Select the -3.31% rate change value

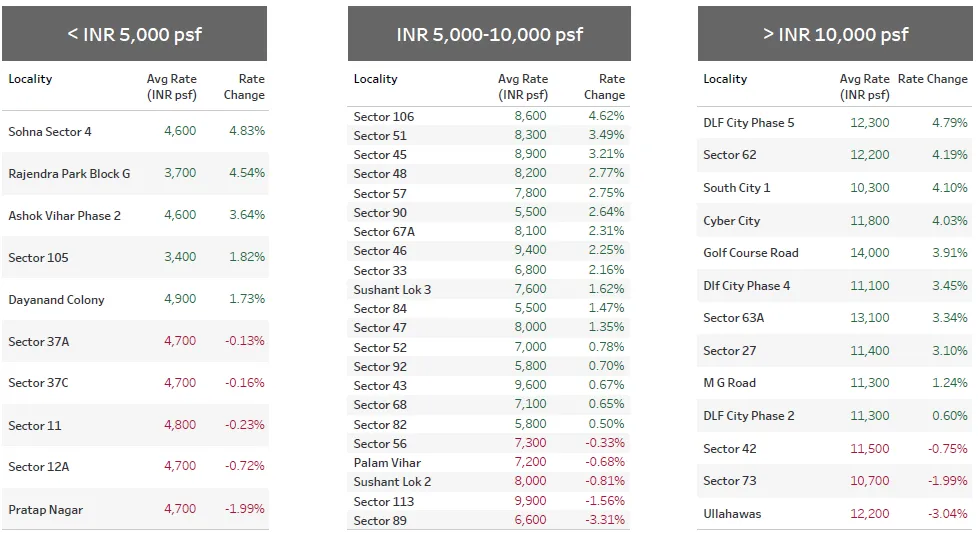(604, 520)
